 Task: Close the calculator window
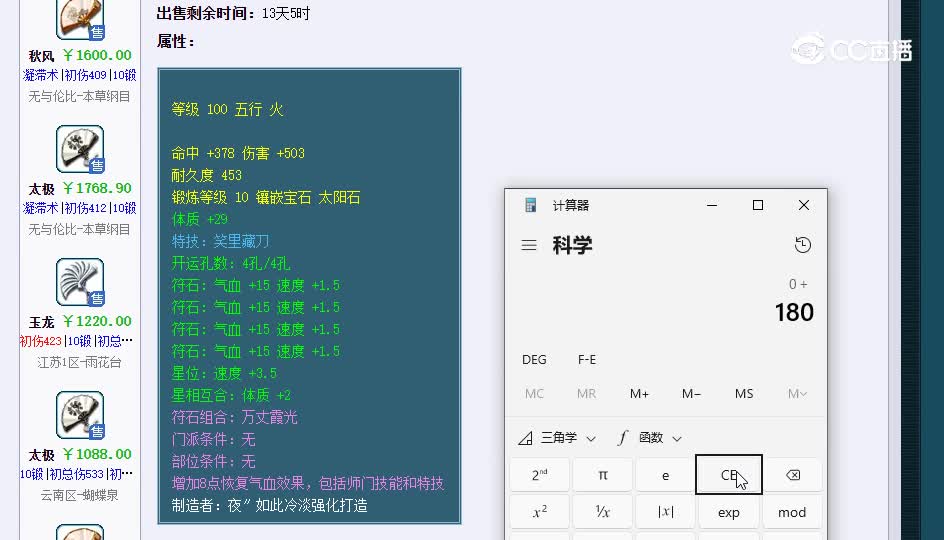click(x=804, y=205)
